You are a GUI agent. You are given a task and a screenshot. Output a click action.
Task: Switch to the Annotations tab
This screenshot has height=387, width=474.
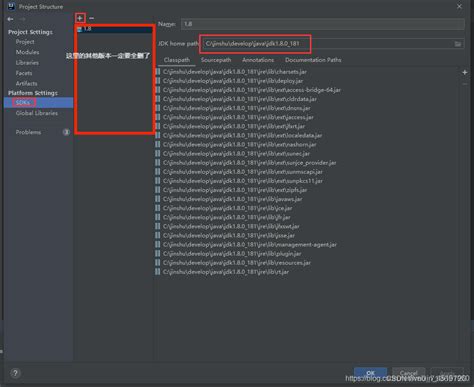[258, 60]
